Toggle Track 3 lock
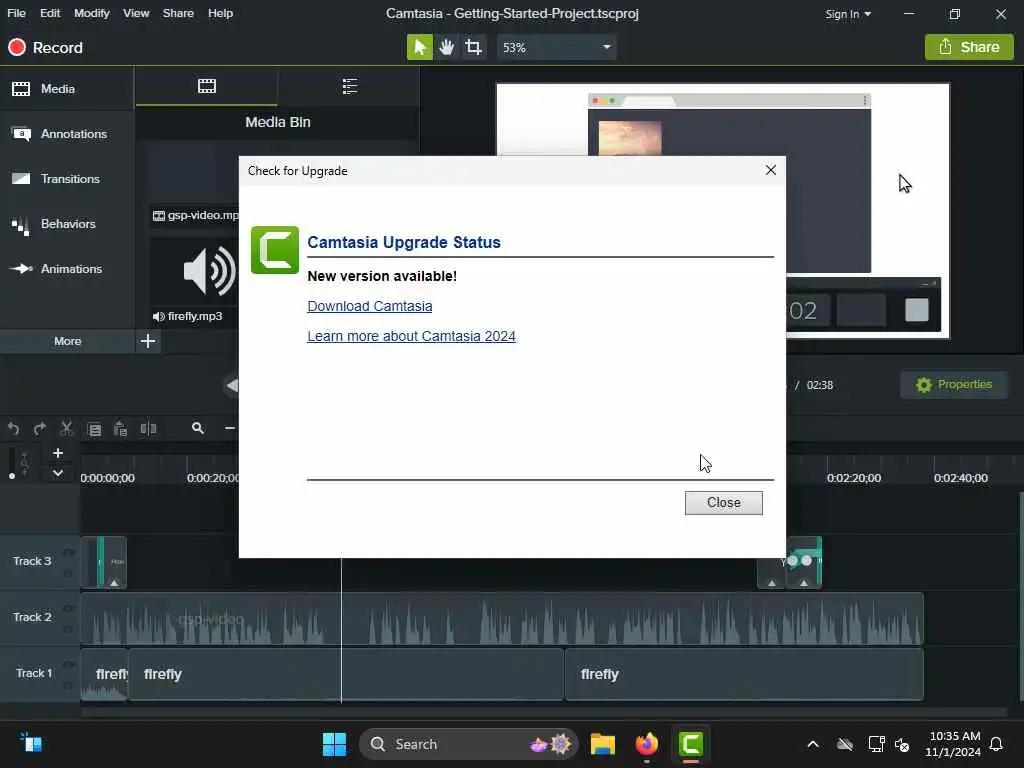1024x768 pixels. [68, 574]
